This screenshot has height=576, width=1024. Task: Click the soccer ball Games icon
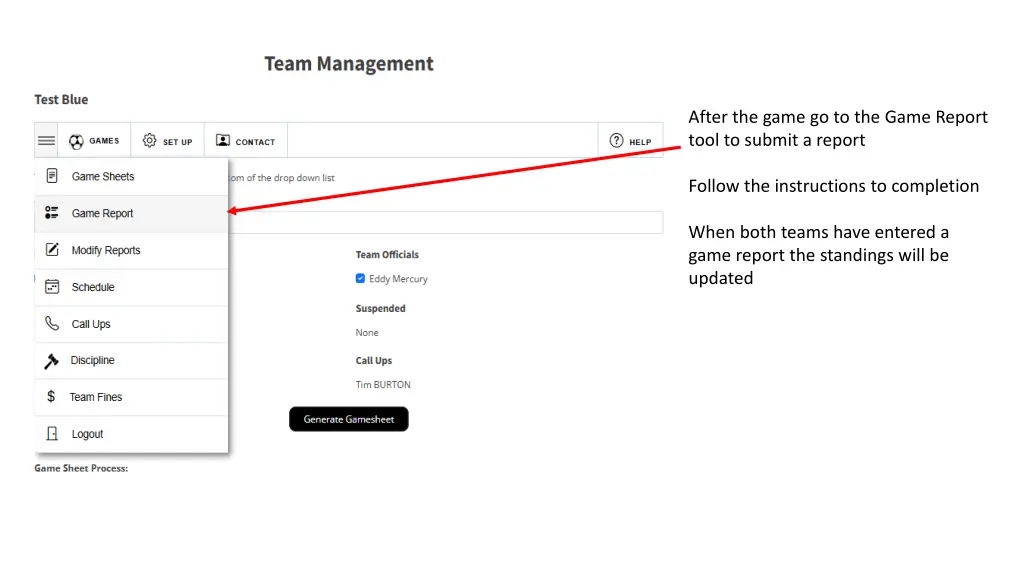(x=76, y=141)
